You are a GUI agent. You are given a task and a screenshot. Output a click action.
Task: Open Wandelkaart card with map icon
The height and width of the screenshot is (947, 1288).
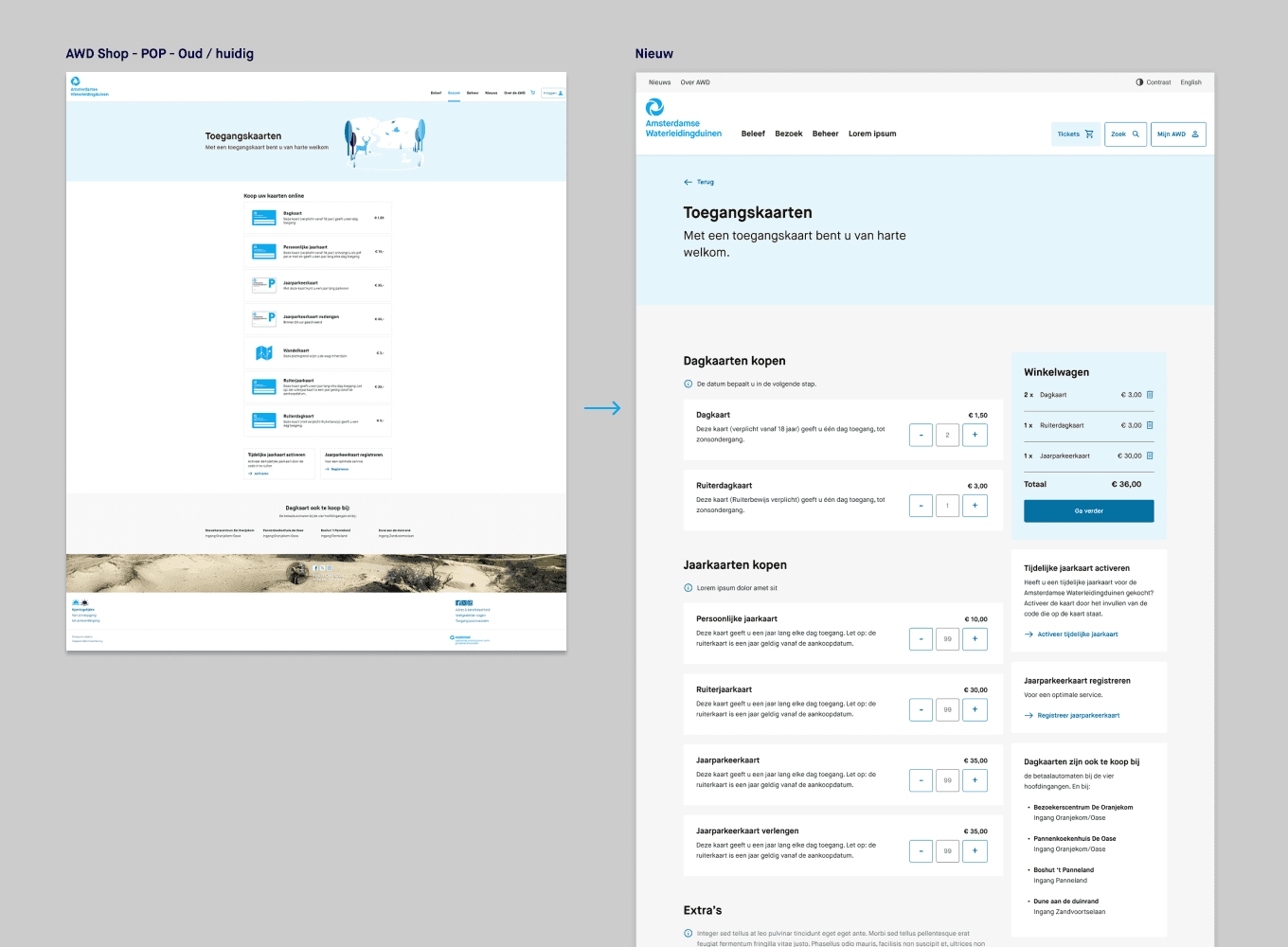pyautogui.click(x=317, y=353)
